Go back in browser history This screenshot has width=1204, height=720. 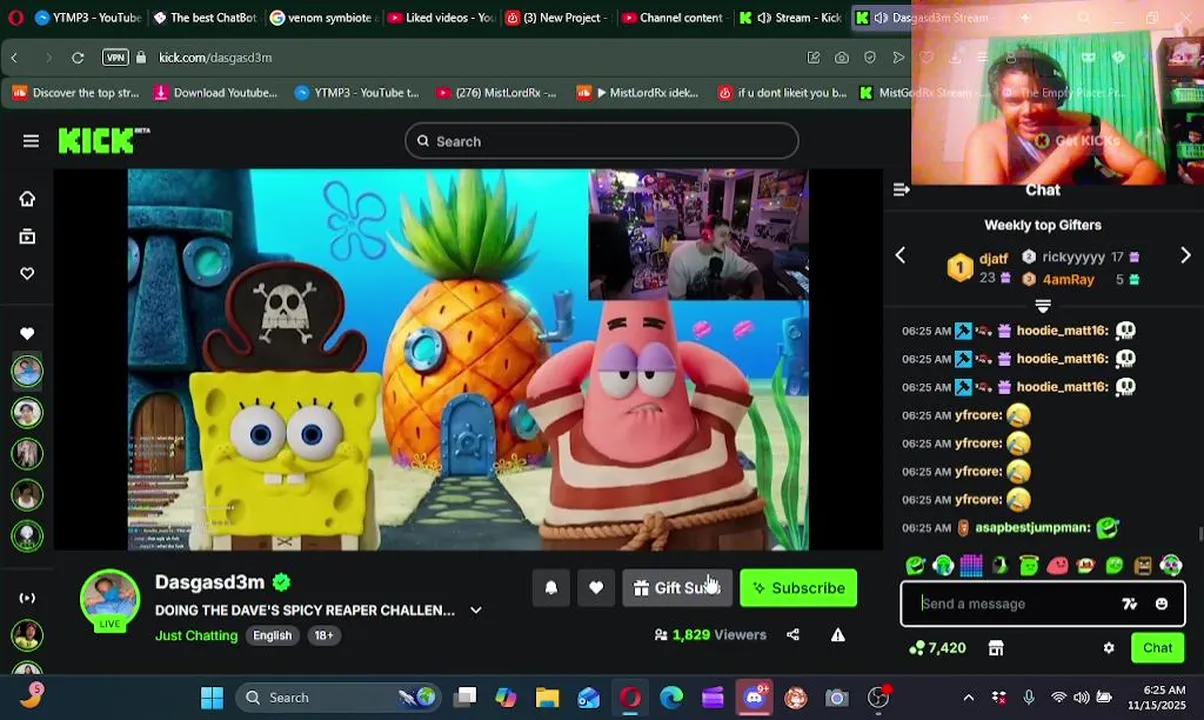click(x=15, y=58)
